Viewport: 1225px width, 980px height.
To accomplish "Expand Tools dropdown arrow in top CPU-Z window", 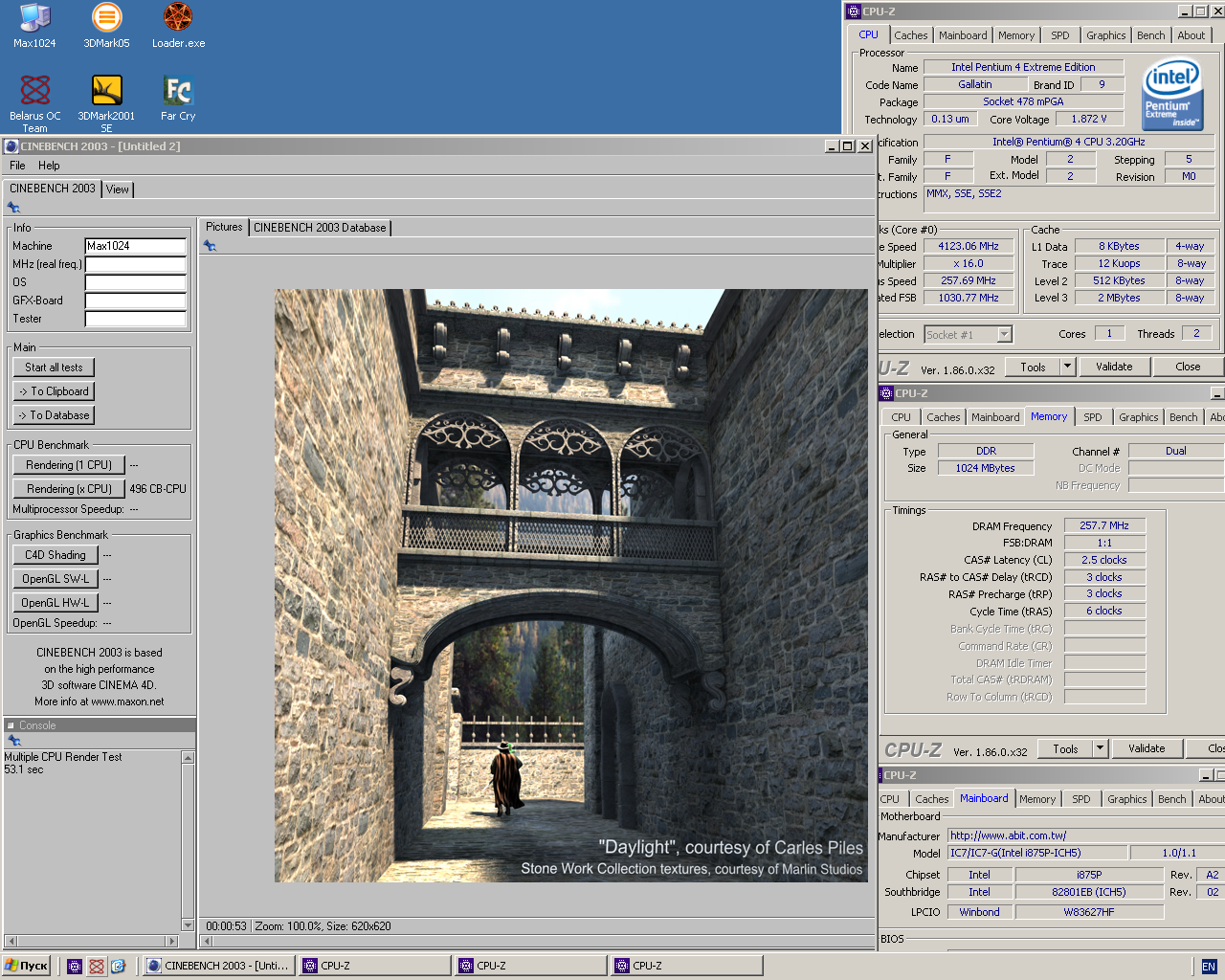I will coord(1067,367).
